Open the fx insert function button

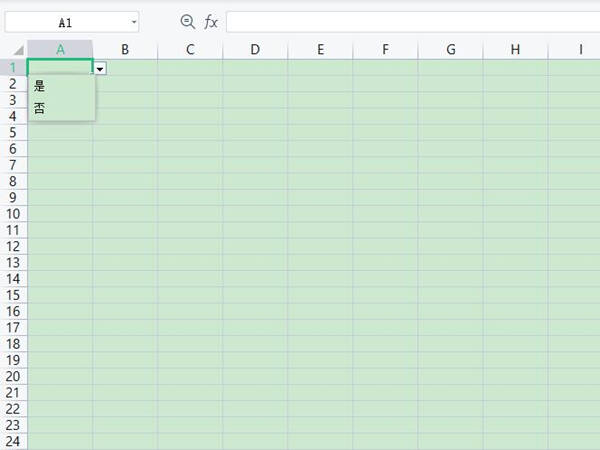(x=211, y=22)
